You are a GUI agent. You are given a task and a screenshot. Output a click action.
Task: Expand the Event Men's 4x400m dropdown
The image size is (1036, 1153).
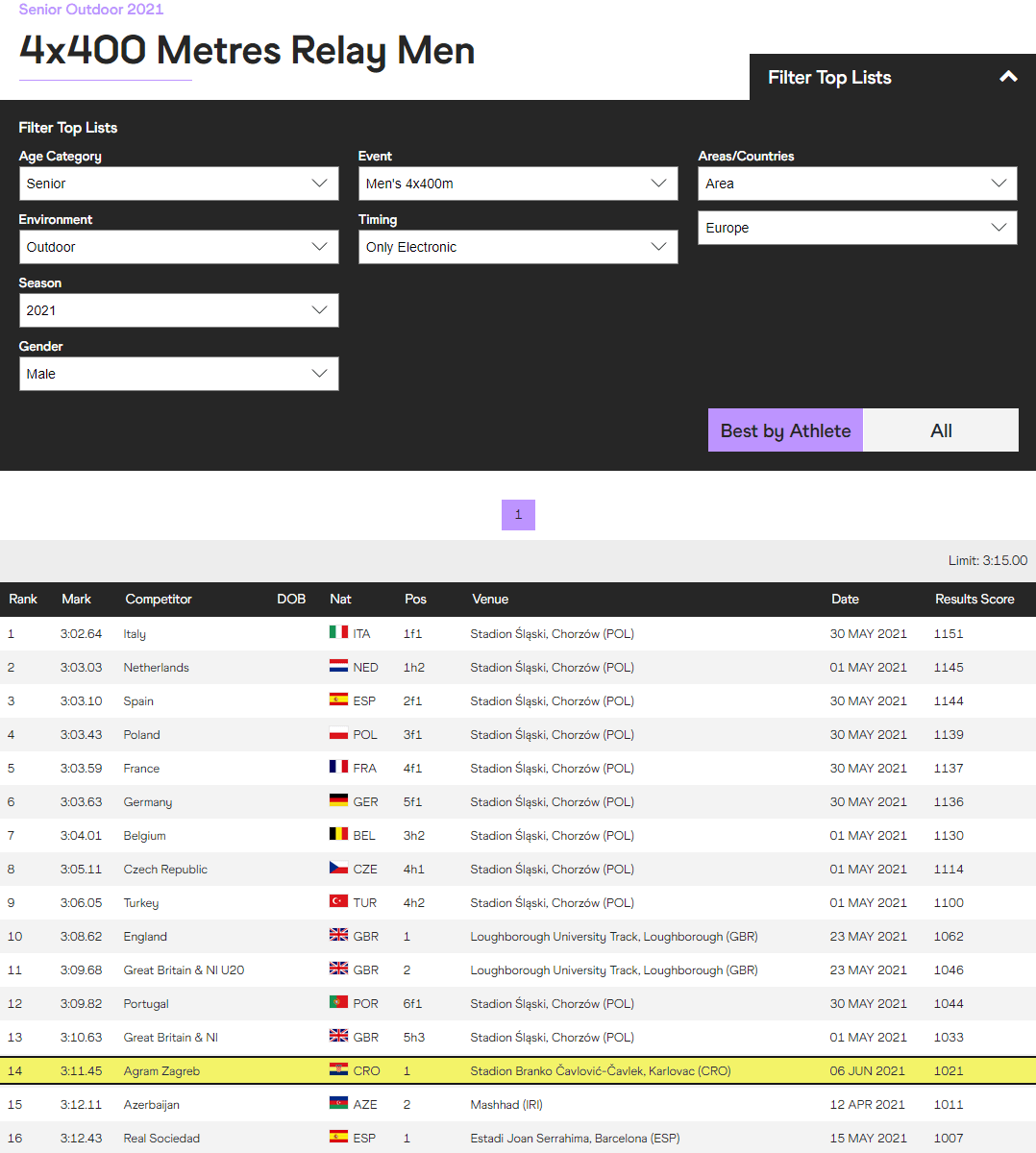click(518, 184)
